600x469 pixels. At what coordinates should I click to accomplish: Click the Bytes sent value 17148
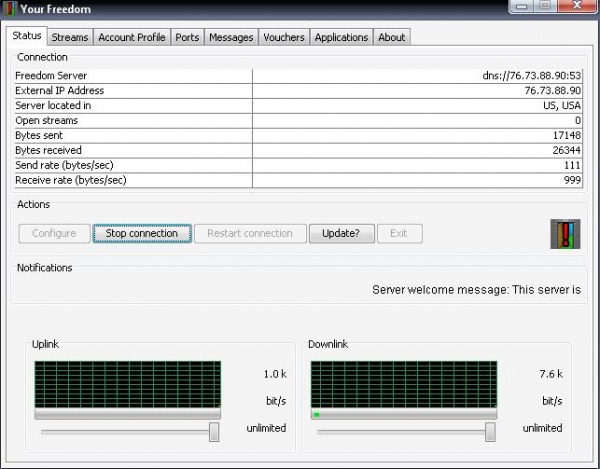567,135
